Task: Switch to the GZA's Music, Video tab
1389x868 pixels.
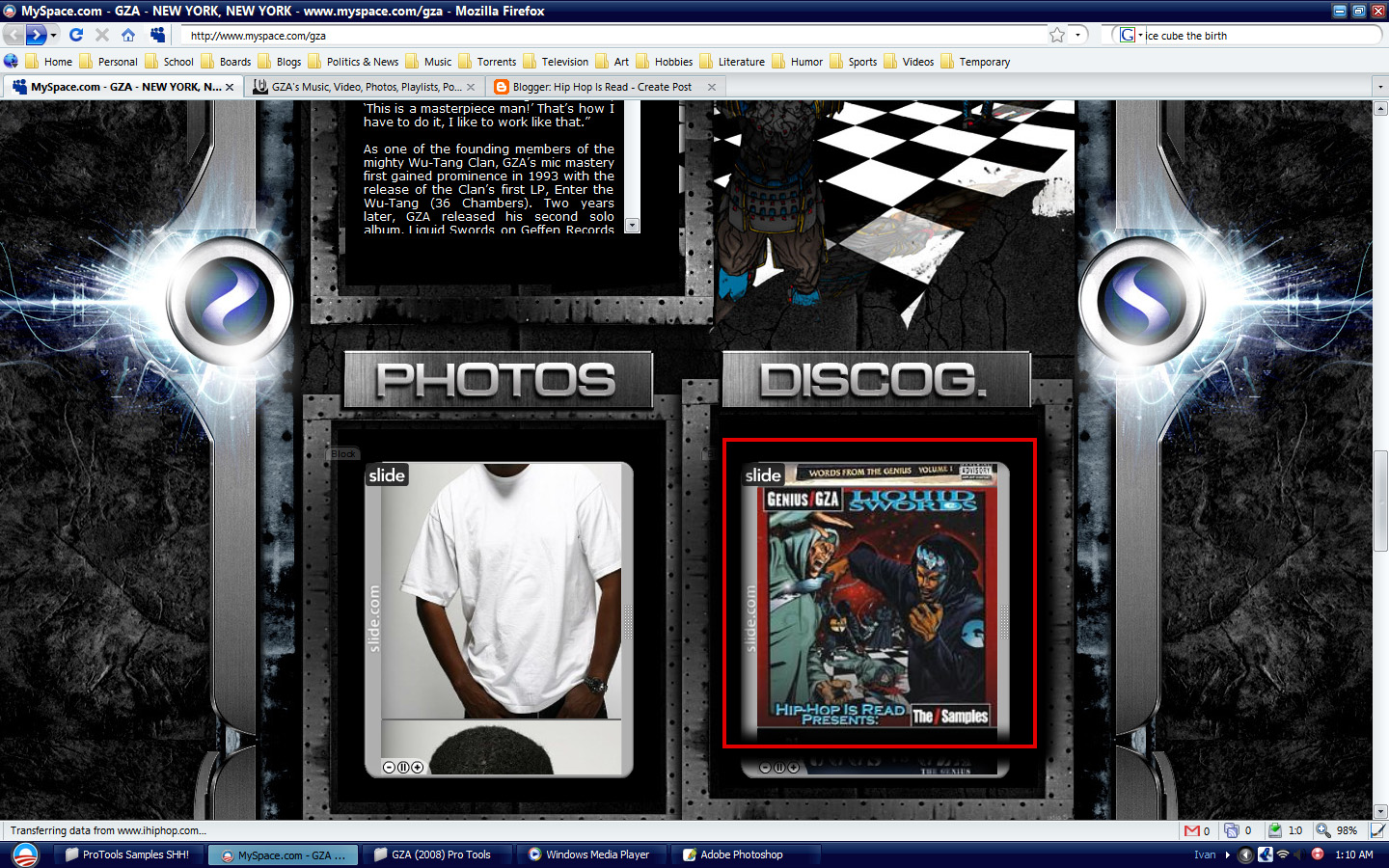Action: (366, 87)
